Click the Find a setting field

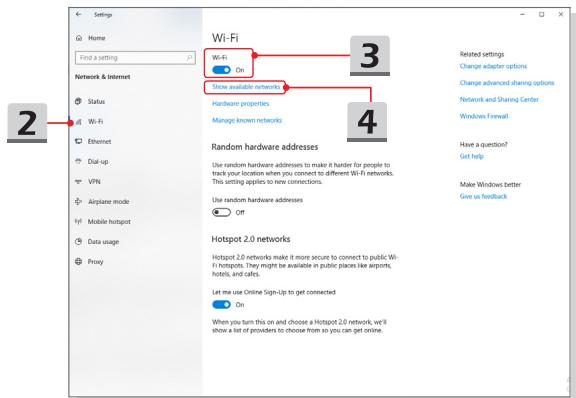135,58
